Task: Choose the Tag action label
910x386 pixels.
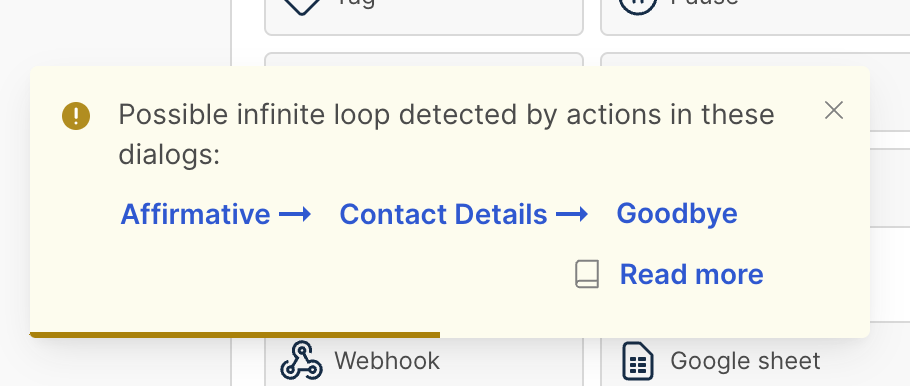Action: pos(355,3)
